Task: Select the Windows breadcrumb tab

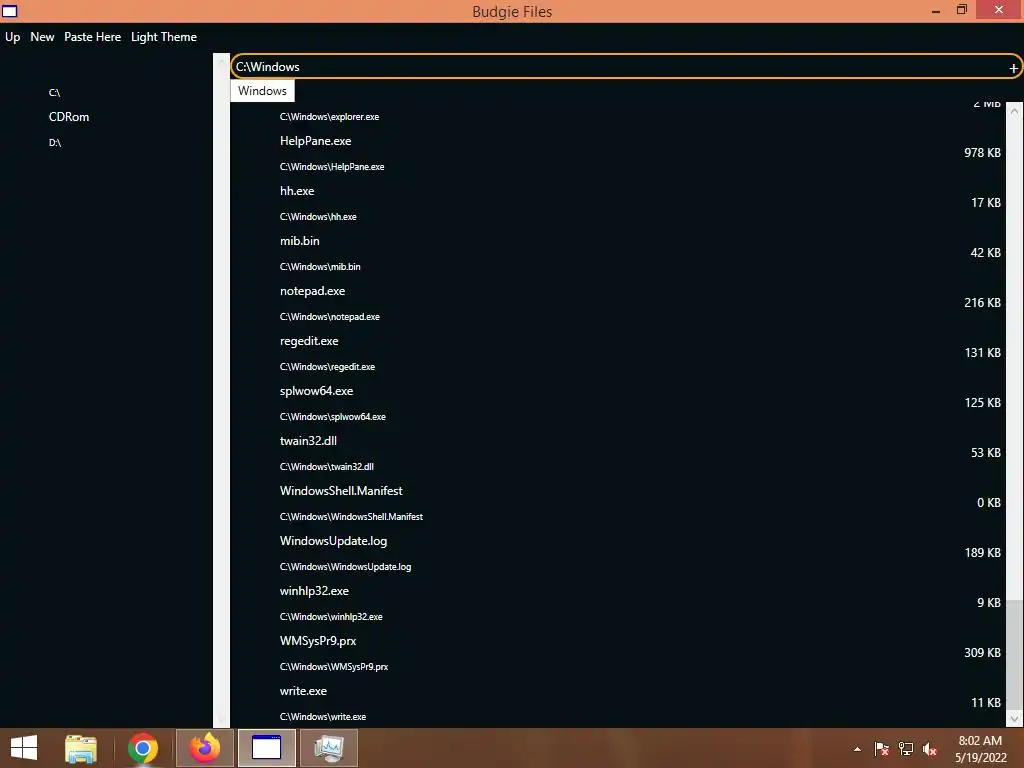Action: (x=262, y=91)
